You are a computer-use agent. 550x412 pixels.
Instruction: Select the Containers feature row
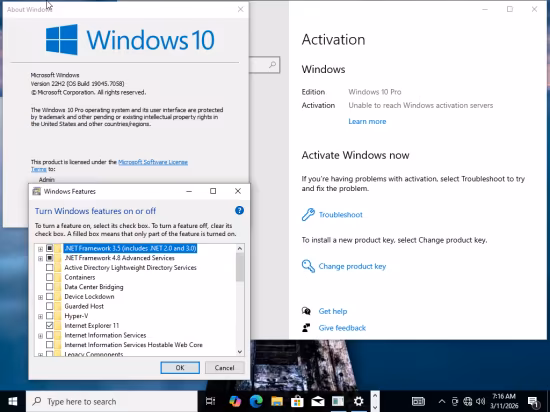pos(80,277)
